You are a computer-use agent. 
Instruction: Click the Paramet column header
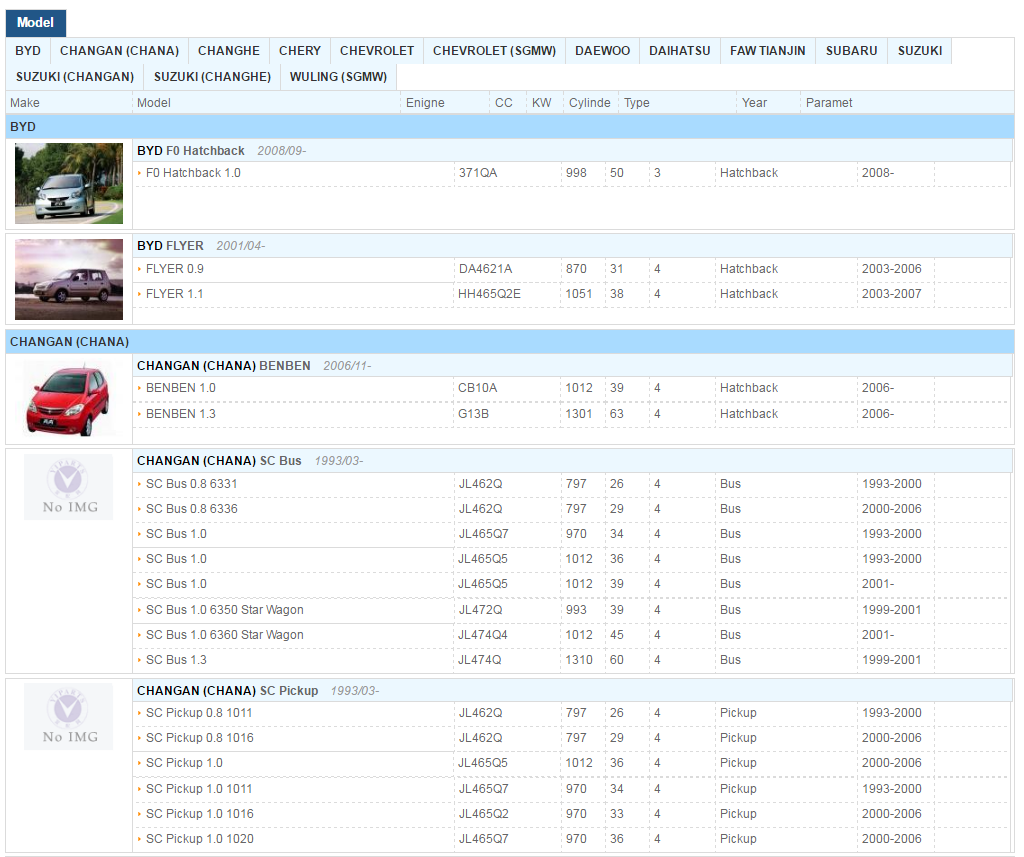pyautogui.click(x=829, y=103)
